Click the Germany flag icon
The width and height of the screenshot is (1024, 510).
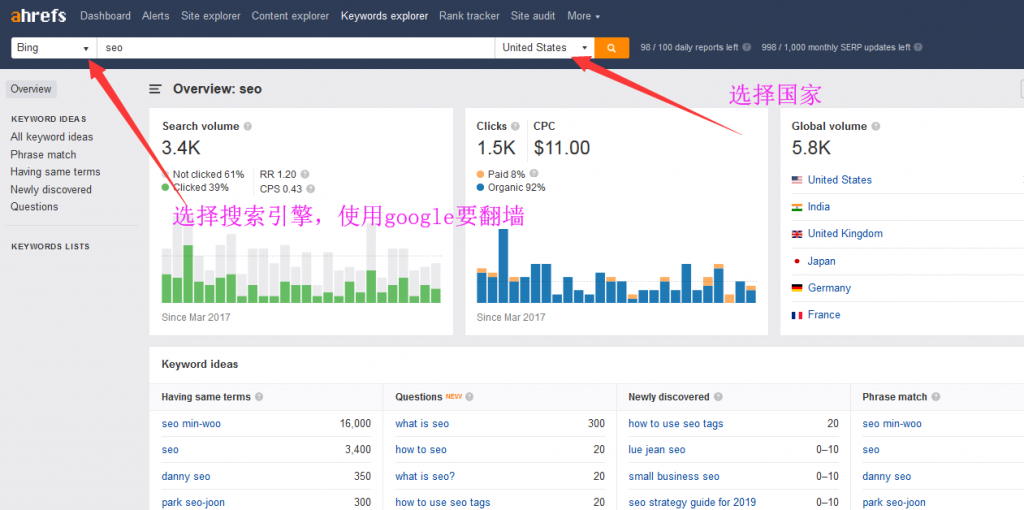[797, 288]
